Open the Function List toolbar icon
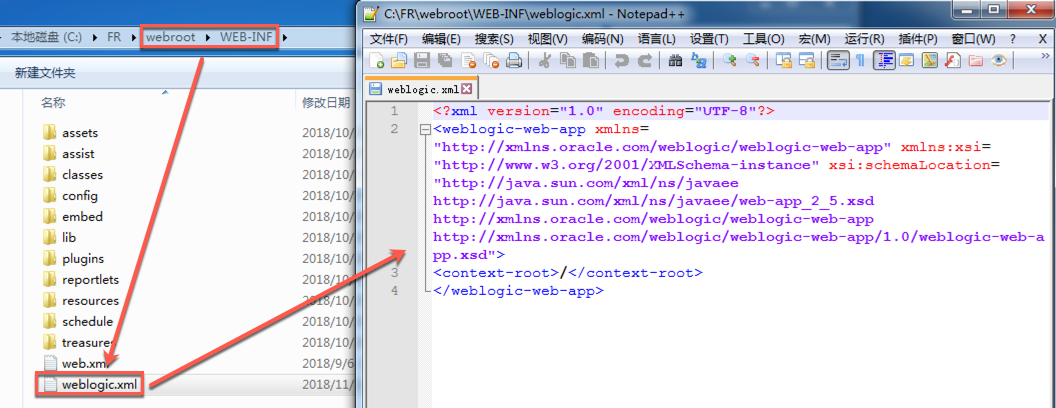This screenshot has width=1056, height=408. 953,61
